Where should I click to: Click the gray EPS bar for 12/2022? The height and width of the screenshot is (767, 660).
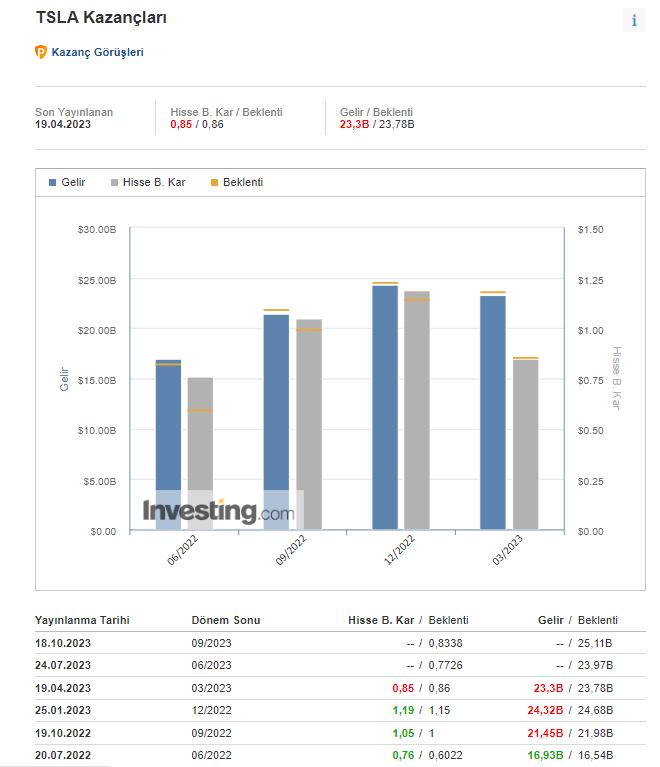point(417,410)
